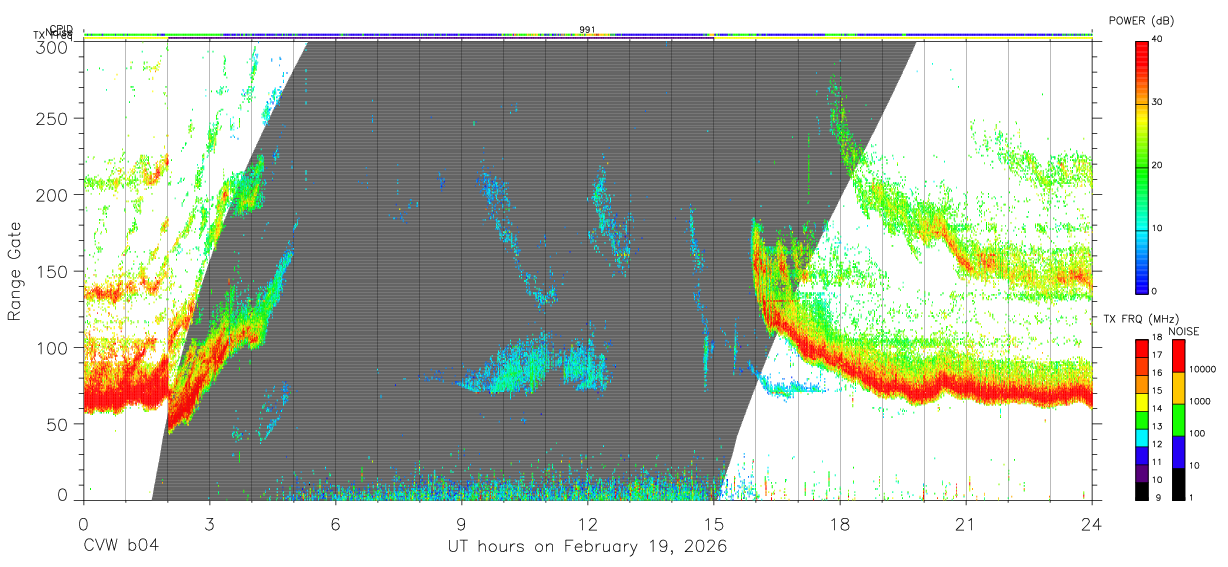
Task: Select the red segment of the NOISE bar
Action: click(x=1178, y=355)
